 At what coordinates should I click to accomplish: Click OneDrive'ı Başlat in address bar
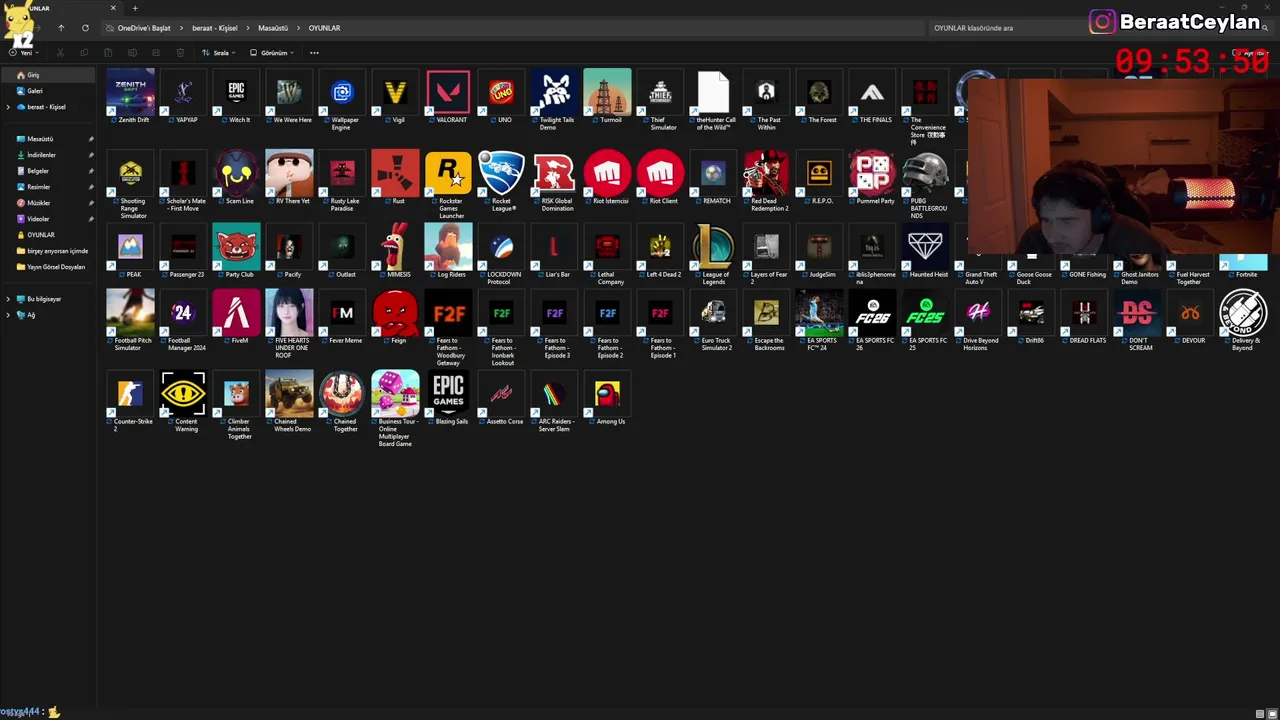click(x=144, y=28)
